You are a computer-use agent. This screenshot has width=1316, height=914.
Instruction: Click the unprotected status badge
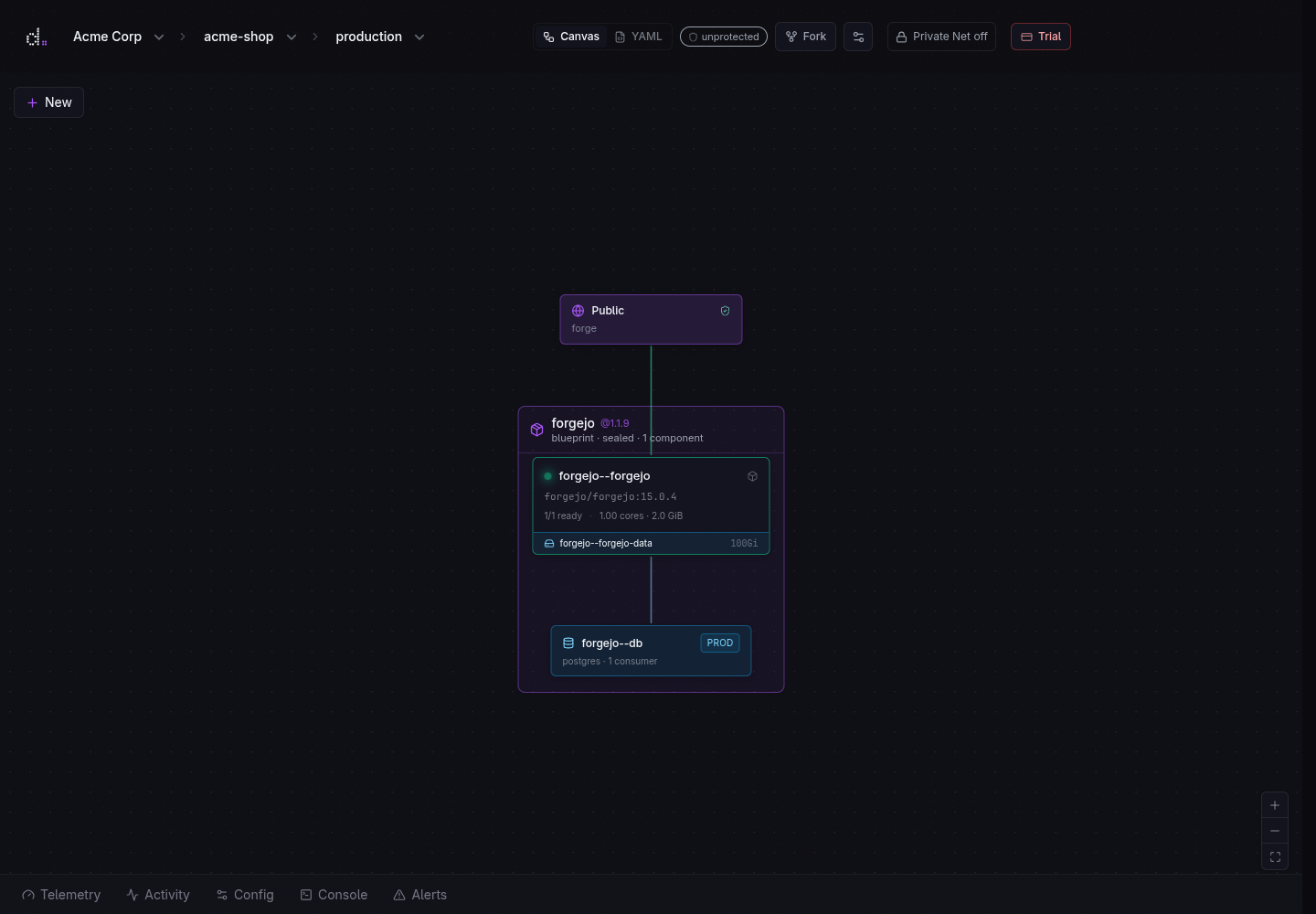point(724,37)
